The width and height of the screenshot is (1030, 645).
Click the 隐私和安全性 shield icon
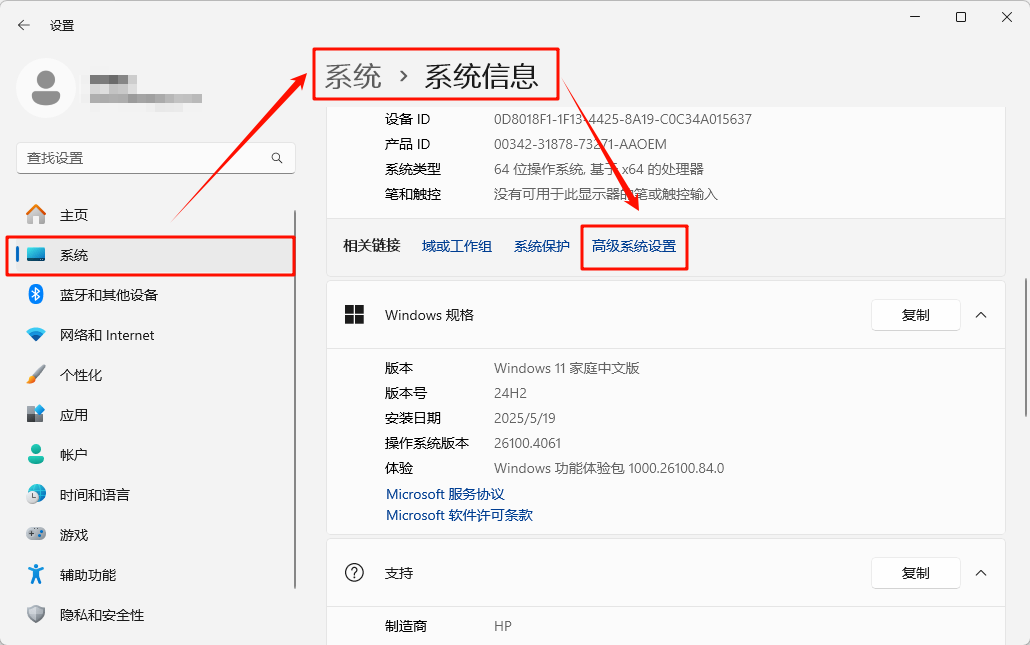pos(36,614)
